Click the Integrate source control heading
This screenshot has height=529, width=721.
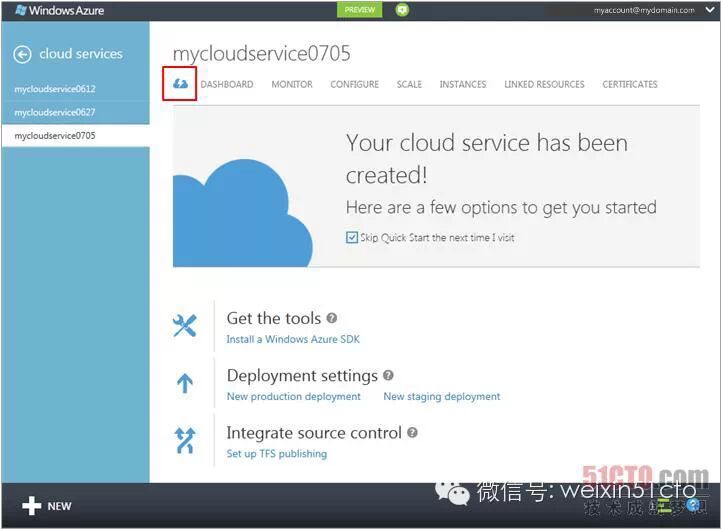314,433
